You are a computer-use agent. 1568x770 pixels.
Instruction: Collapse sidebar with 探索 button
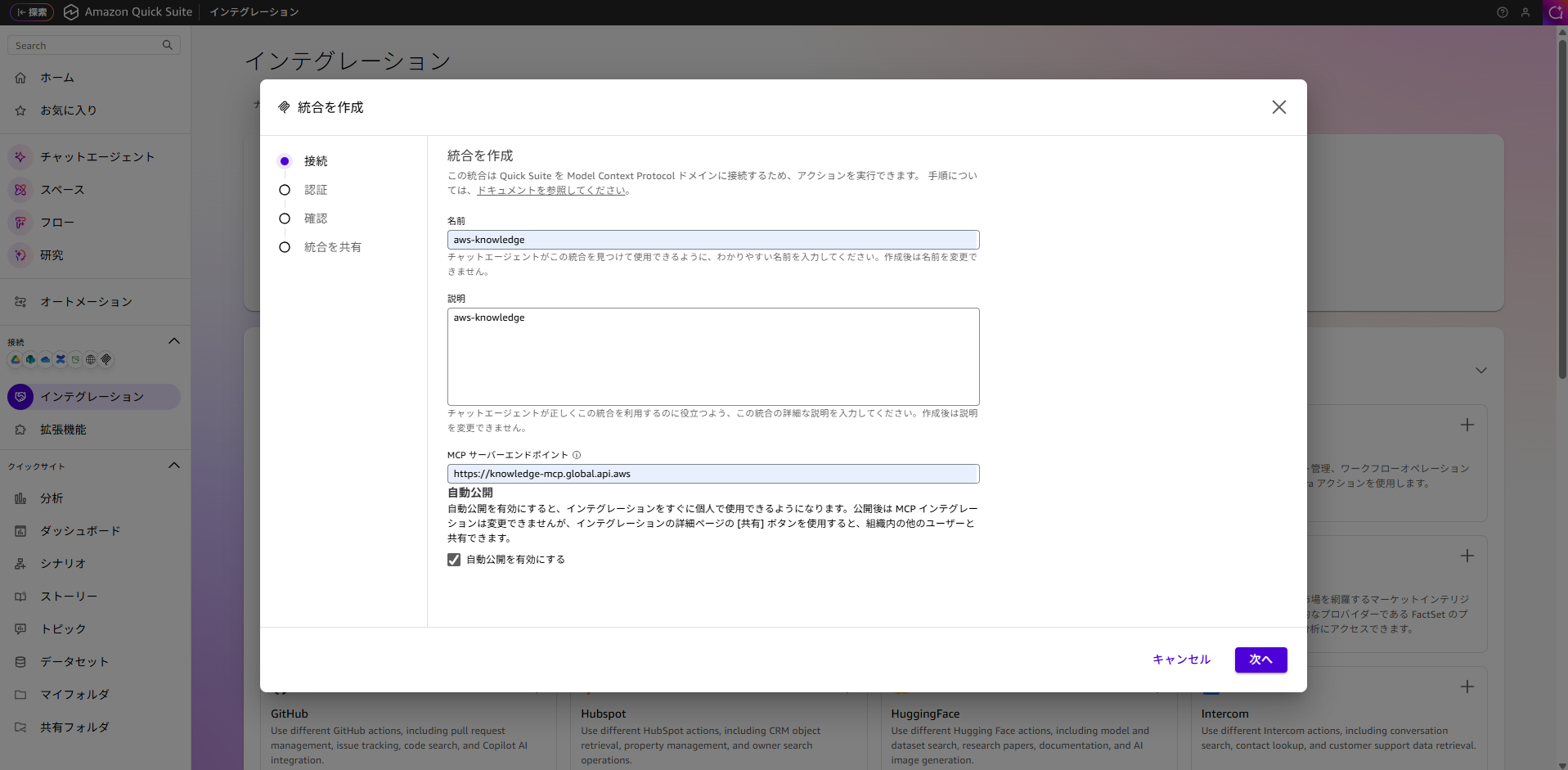32,12
